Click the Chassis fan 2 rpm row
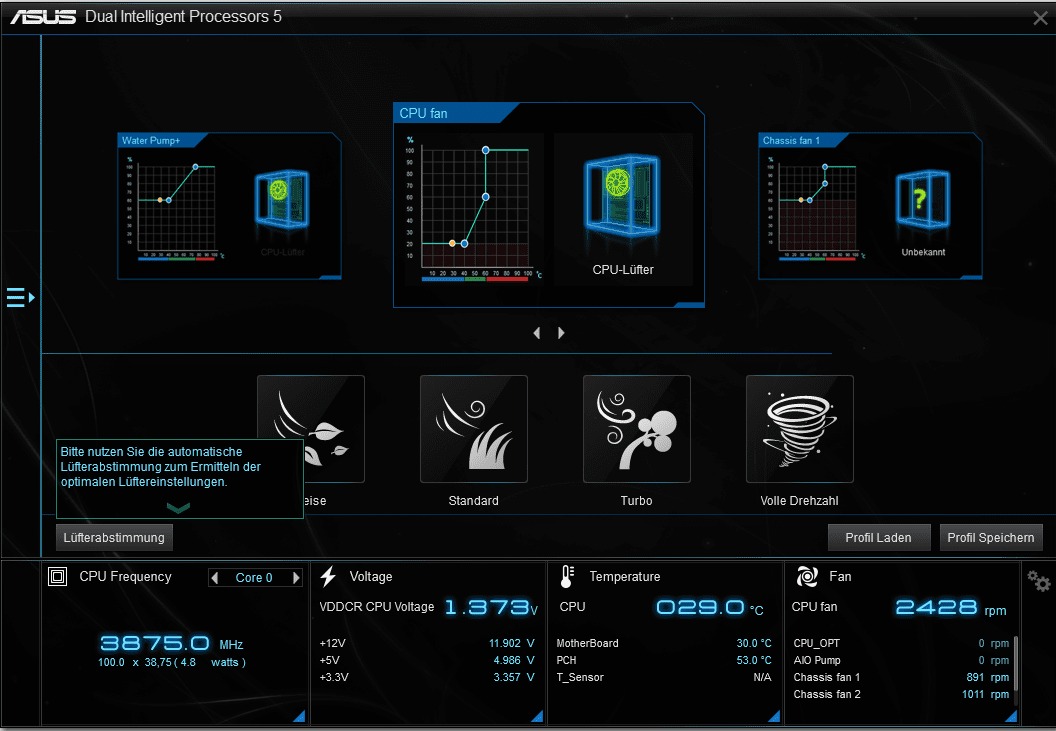1056x731 pixels. (x=901, y=694)
